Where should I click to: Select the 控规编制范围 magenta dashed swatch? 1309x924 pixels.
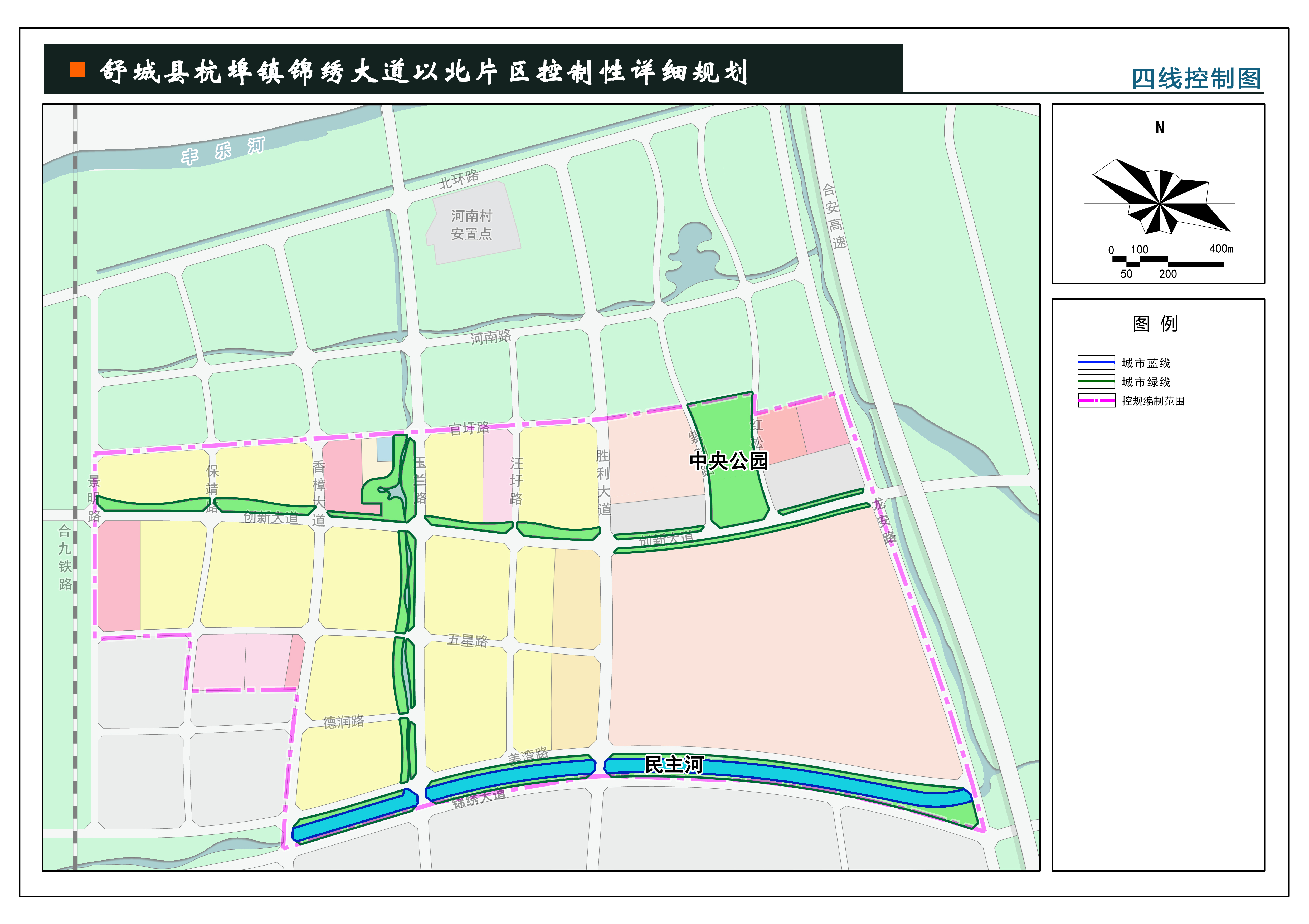[1096, 400]
